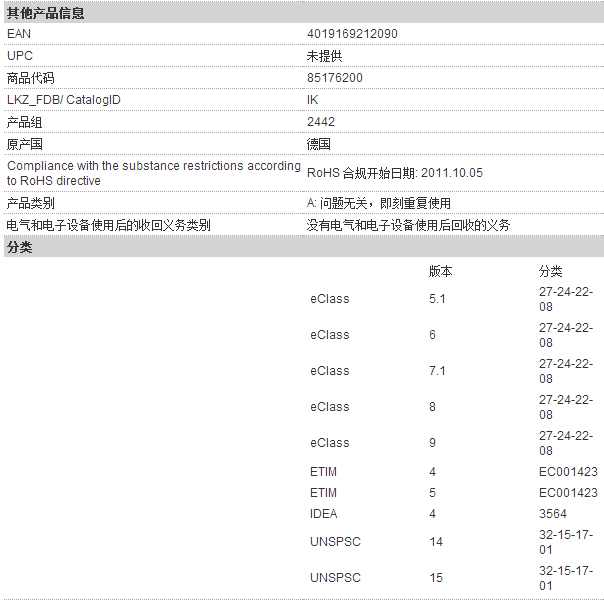The height and width of the screenshot is (600, 604).
Task: Click the LKZ_FDB/ CatalogID label
Action: 64,100
